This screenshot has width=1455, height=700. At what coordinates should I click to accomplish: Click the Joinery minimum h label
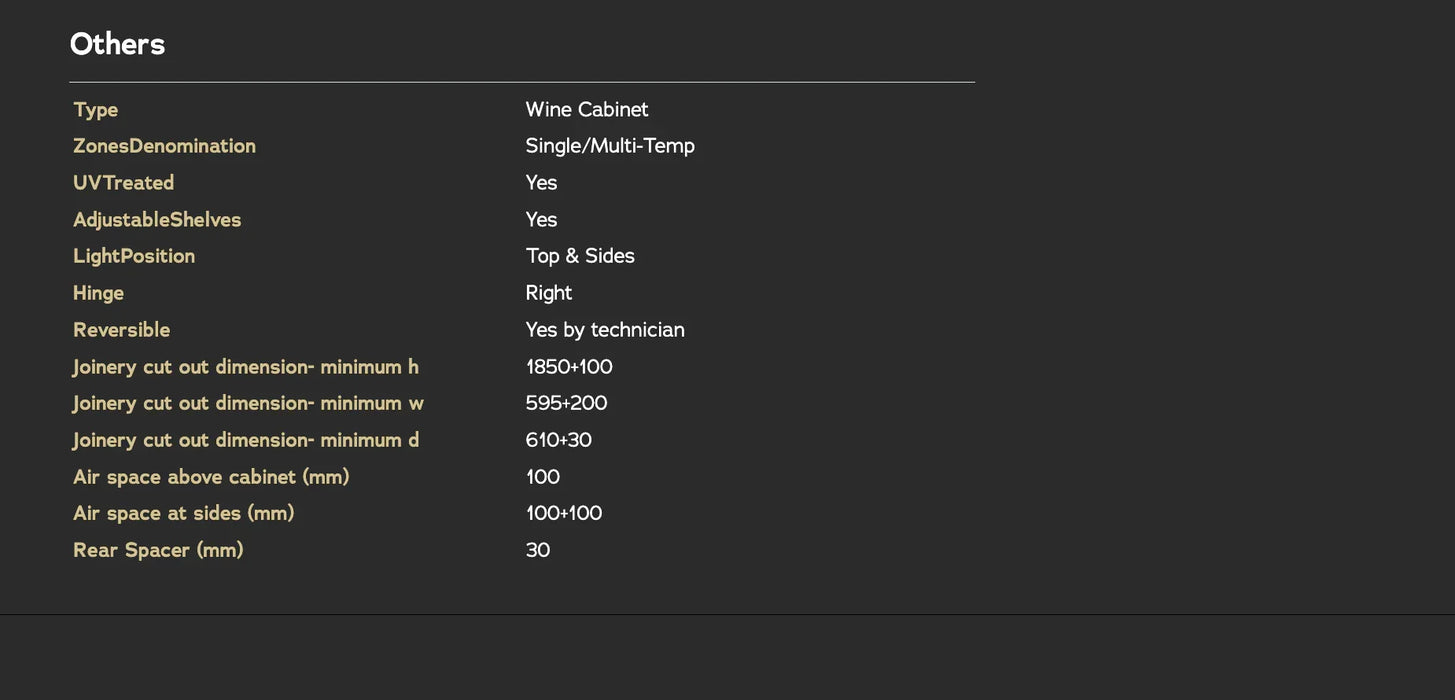246,367
